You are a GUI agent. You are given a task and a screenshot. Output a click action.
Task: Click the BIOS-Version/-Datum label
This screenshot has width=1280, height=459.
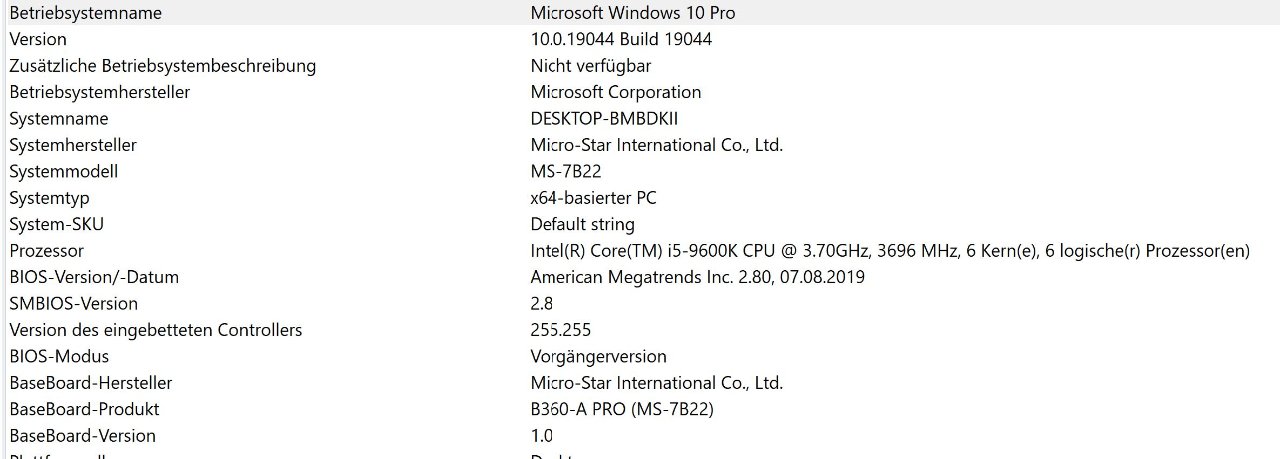point(94,277)
